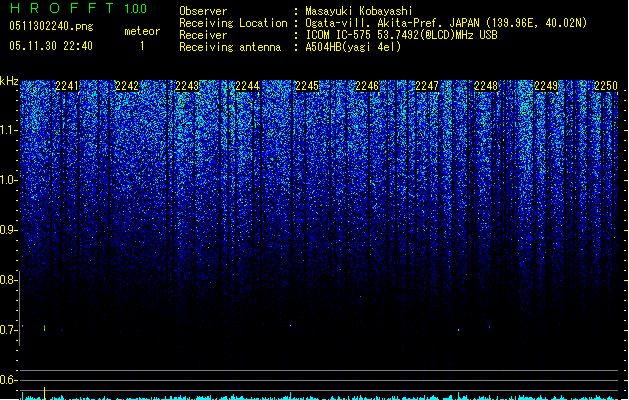Click the Observer field label

203,11
